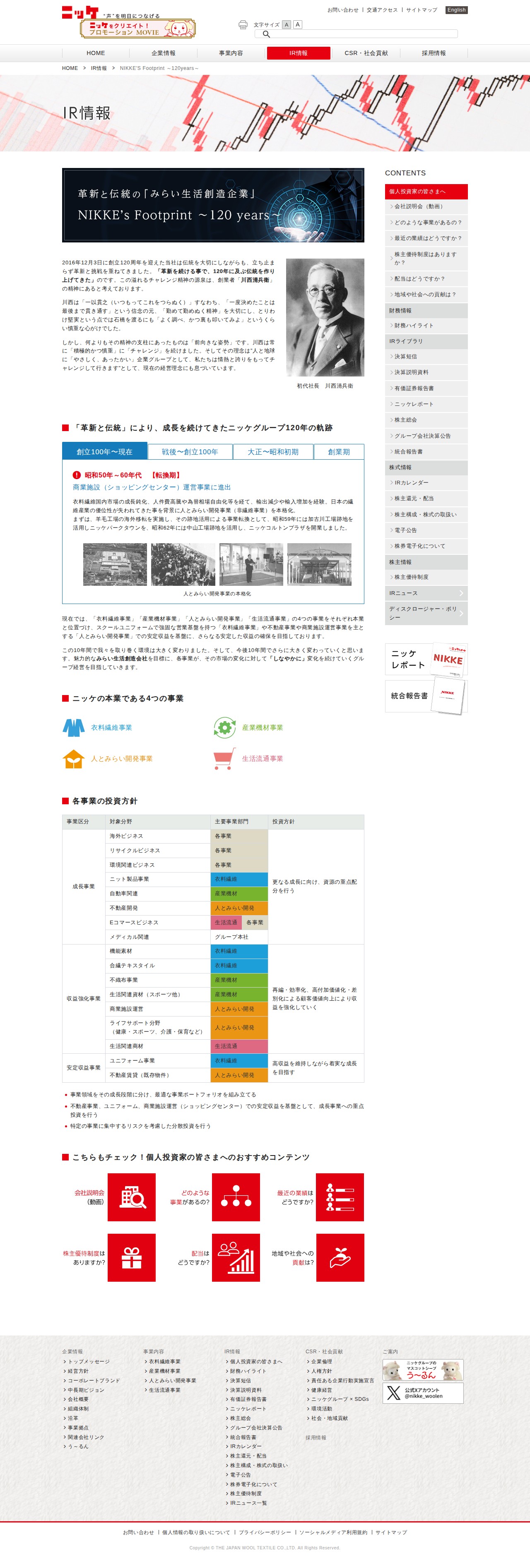Open sidebar 会社説明会(動画) item
The width and height of the screenshot is (530, 1568).
pos(426,206)
